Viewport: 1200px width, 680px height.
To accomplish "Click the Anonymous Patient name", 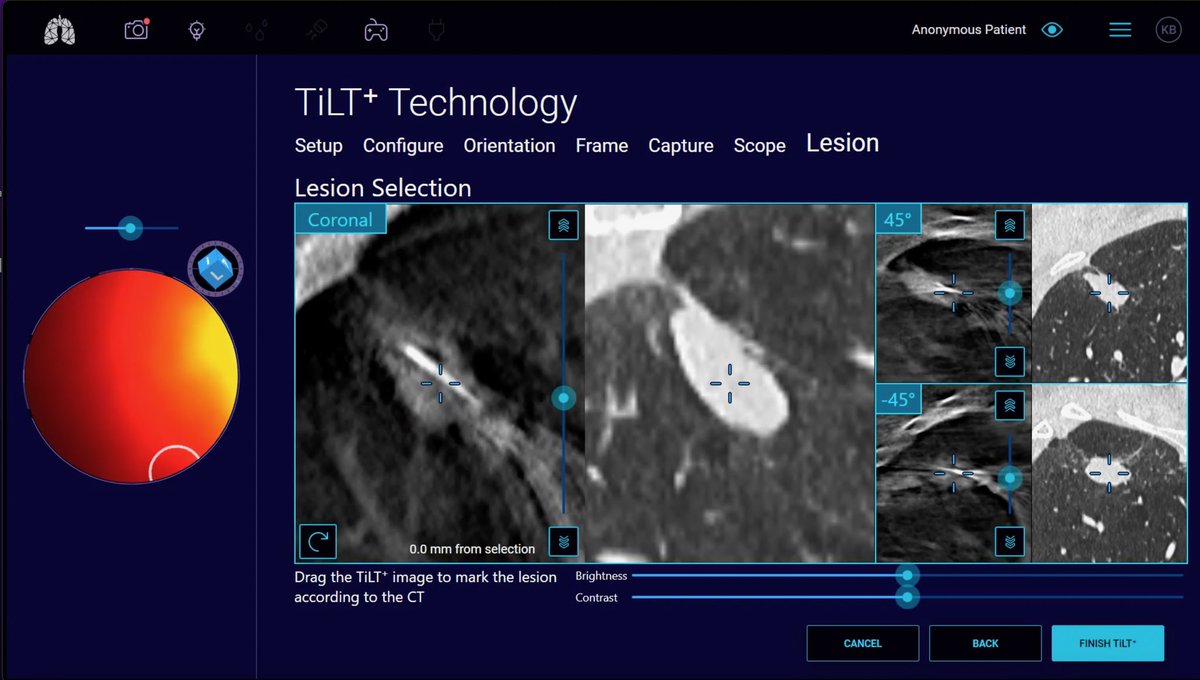I will click(969, 30).
